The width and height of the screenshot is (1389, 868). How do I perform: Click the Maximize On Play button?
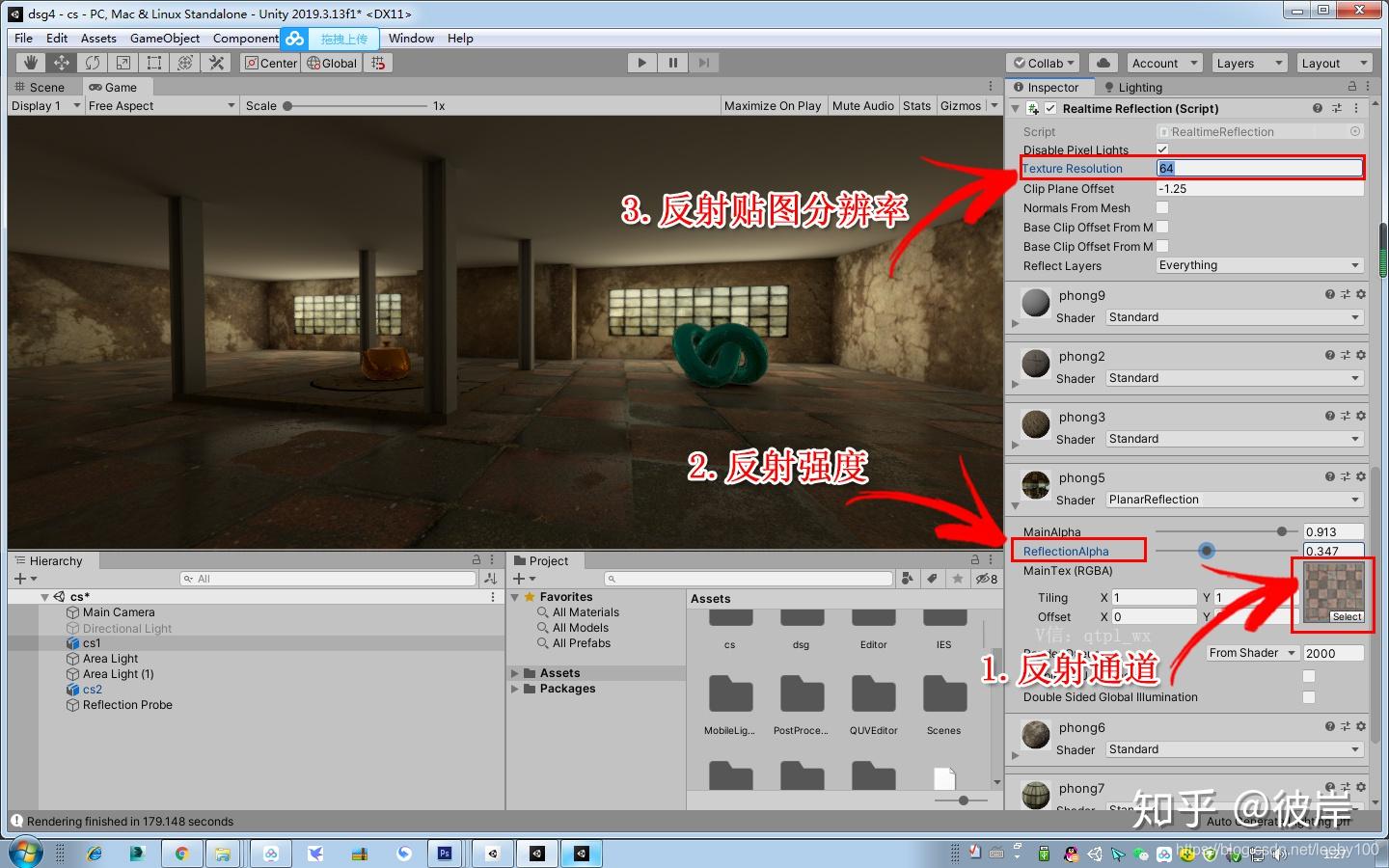pos(773,105)
